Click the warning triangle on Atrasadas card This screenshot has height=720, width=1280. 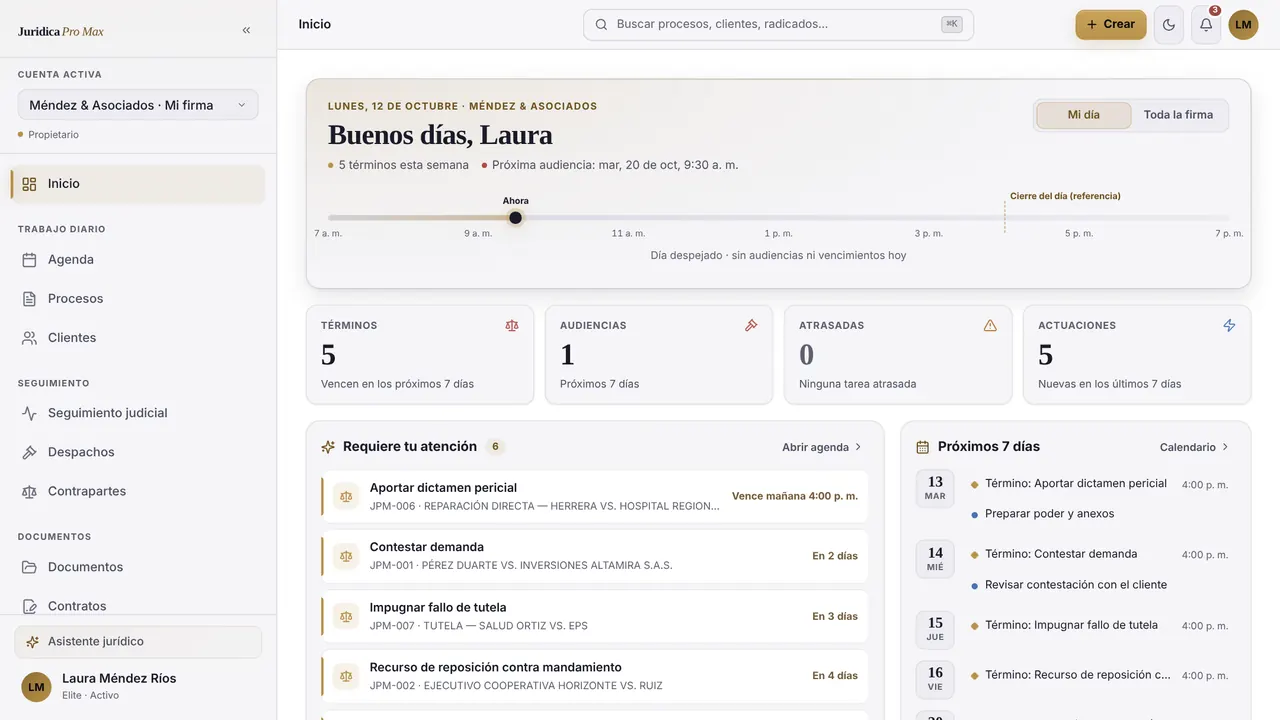(990, 325)
